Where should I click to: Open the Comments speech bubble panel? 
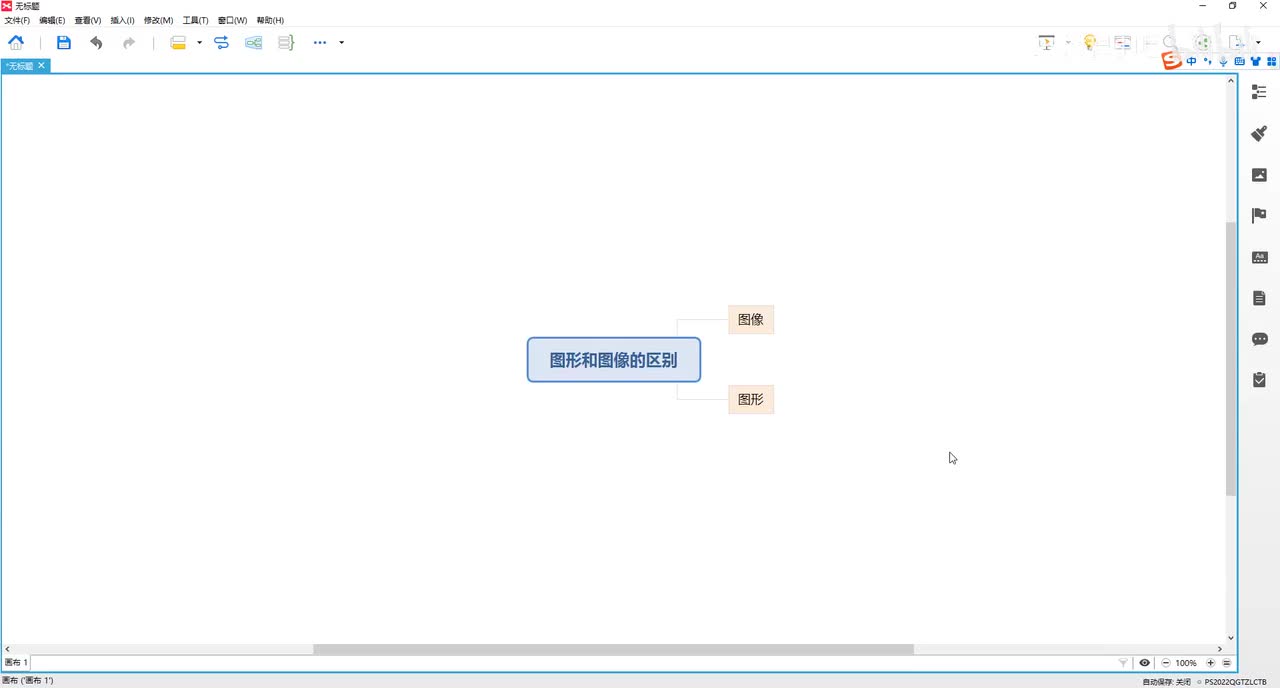pos(1259,339)
